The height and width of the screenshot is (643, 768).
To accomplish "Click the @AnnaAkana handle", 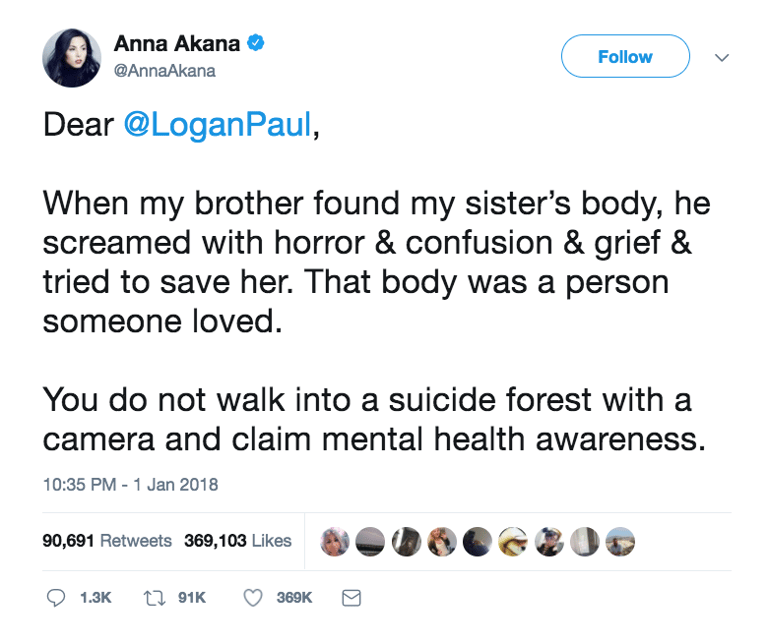I will [164, 71].
